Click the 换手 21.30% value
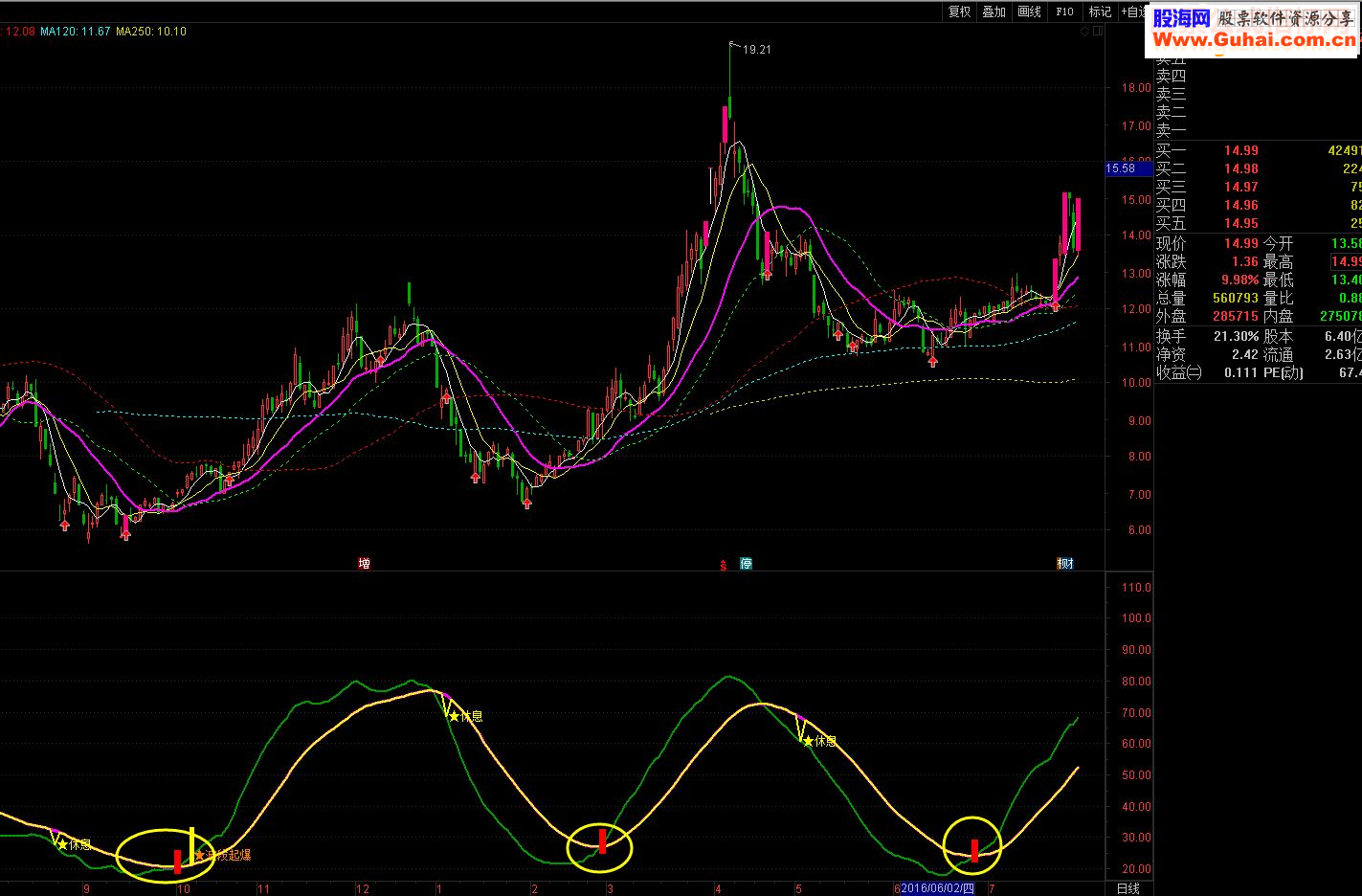 tap(1236, 336)
